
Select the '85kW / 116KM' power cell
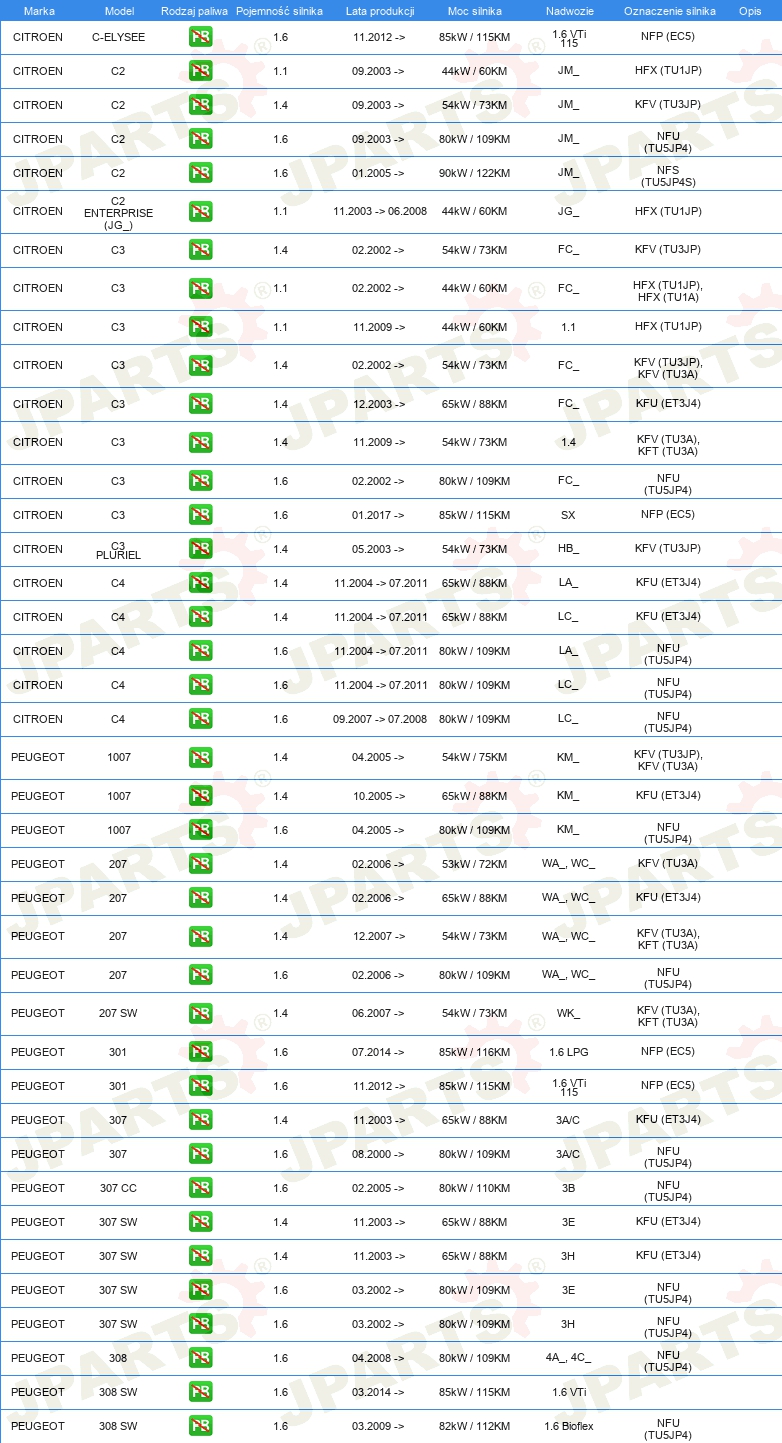point(475,1052)
